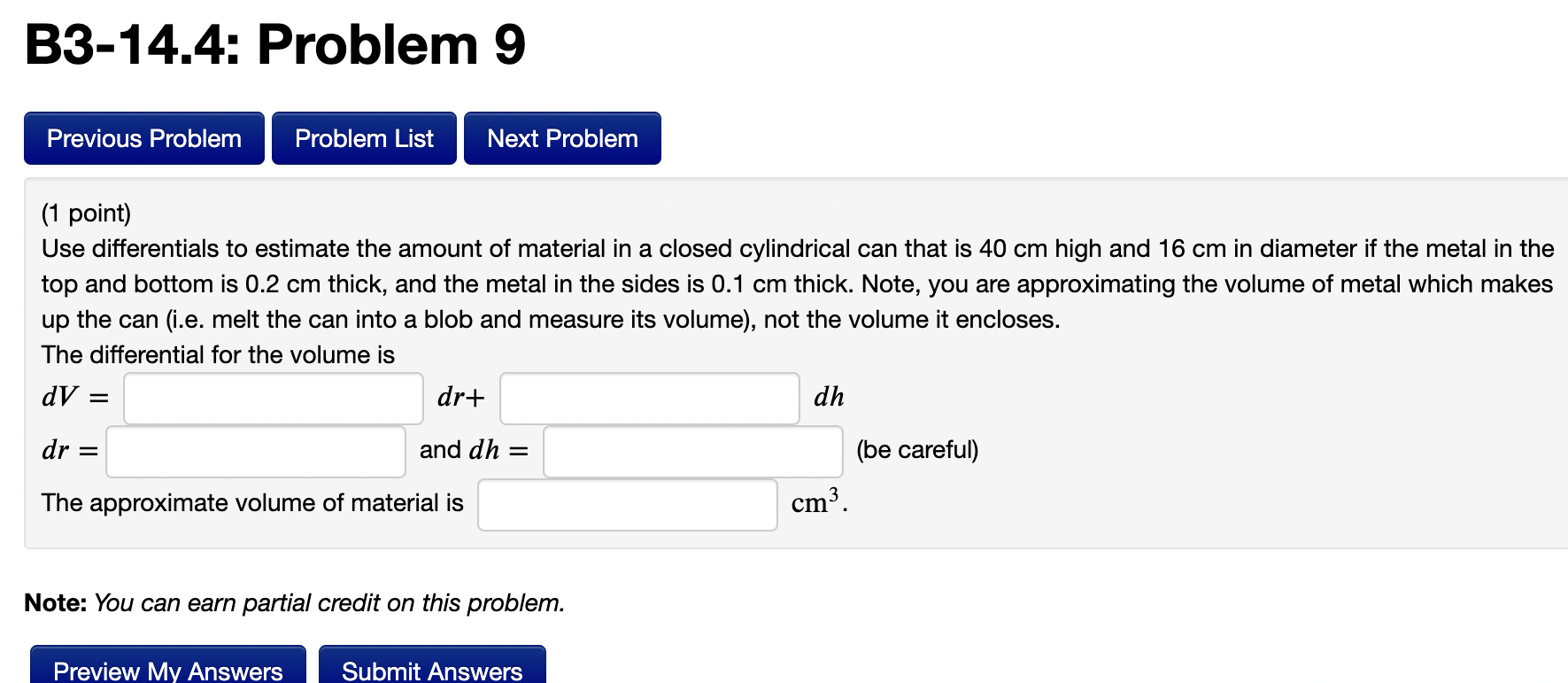Click the (1 point) label text

click(x=84, y=213)
